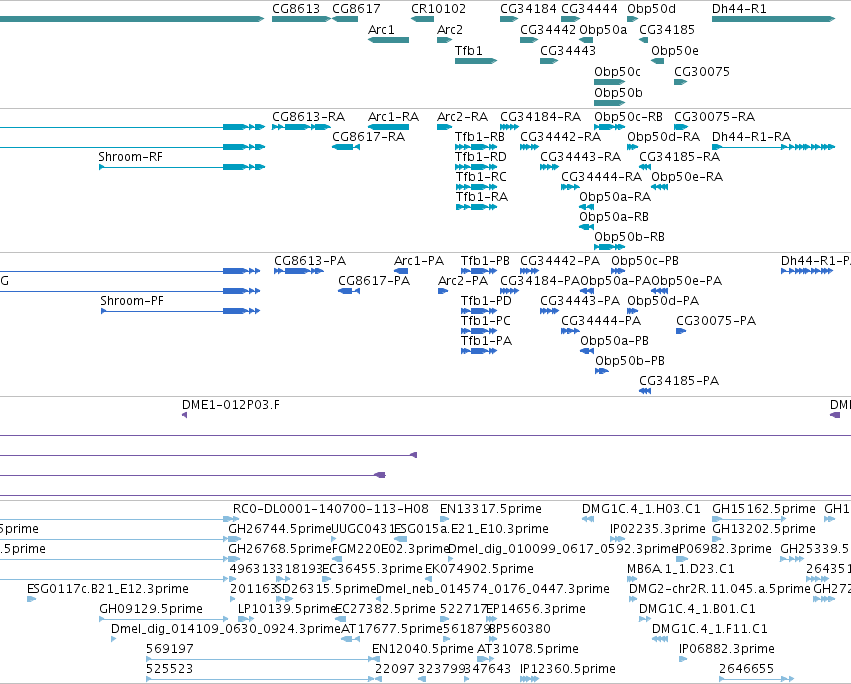Click the Tfb1 gene label
Viewport: 851px width, 684px height.
[468, 50]
